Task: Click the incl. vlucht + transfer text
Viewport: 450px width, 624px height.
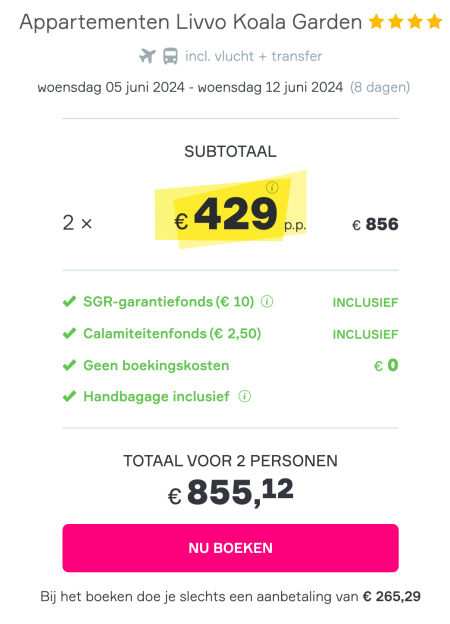Action: pos(253,56)
